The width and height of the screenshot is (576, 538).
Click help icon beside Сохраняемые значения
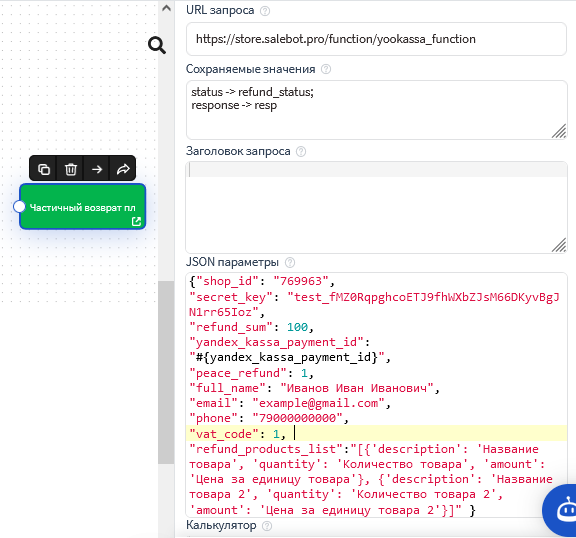326,69
